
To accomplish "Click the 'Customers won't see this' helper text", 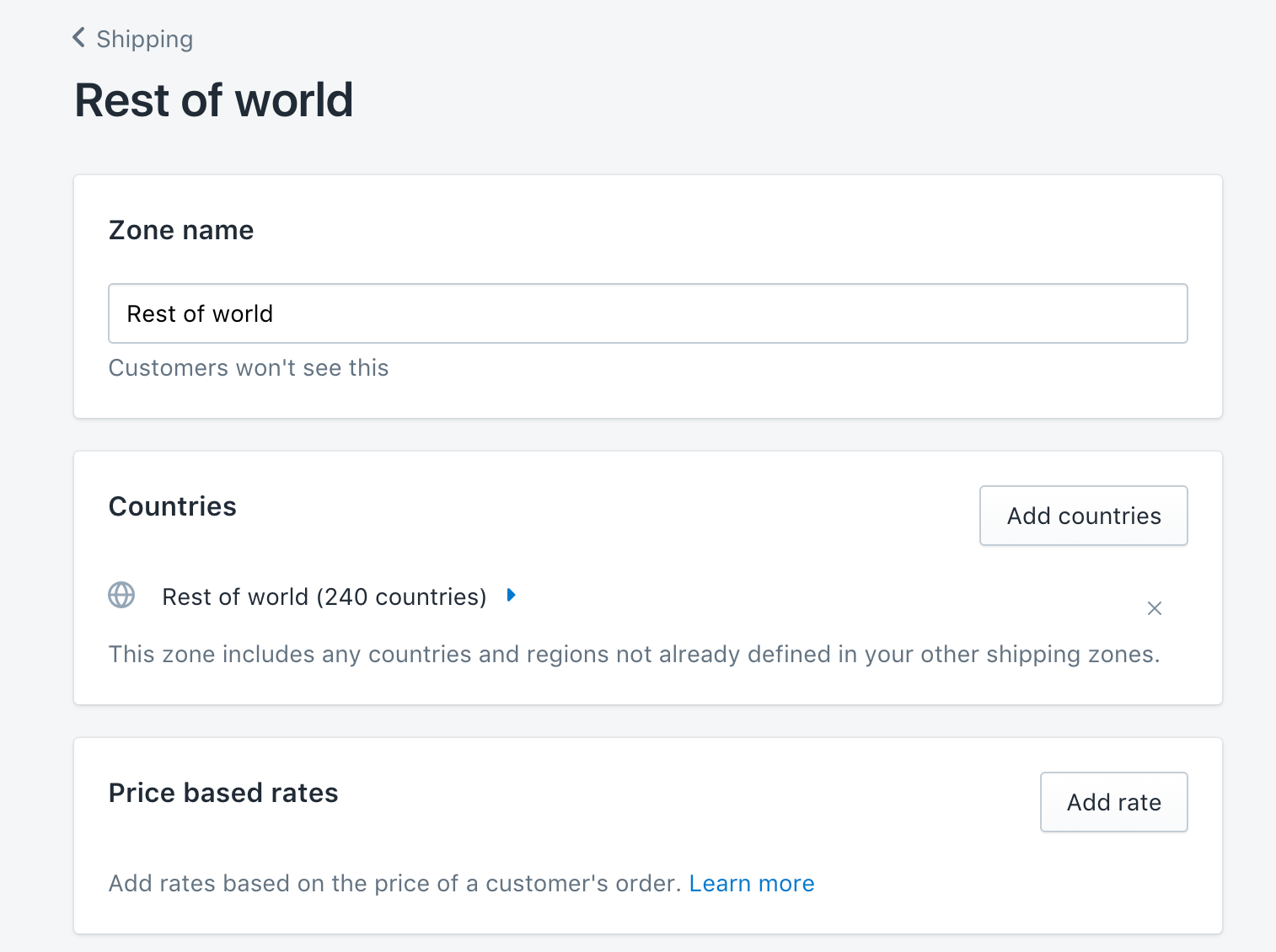I will (x=249, y=368).
